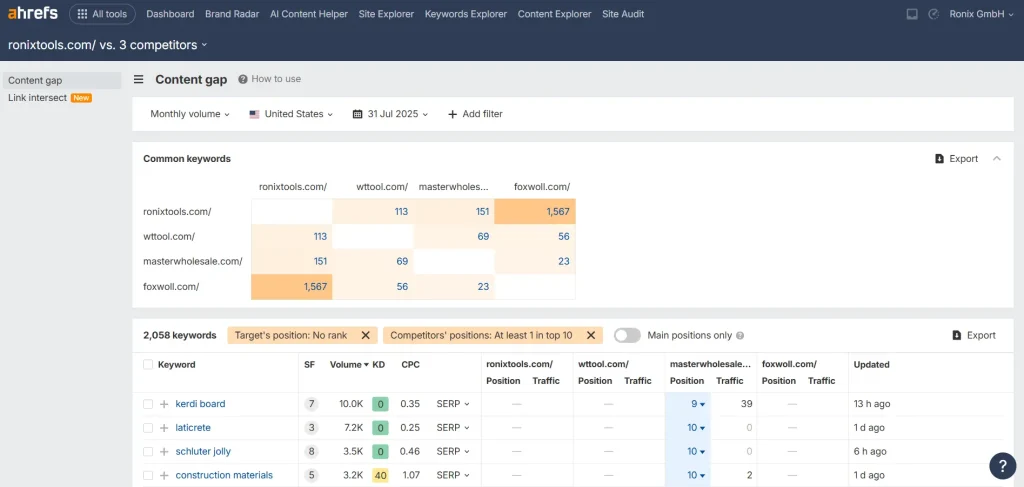Open the kerdi board keyword
1024x487 pixels.
point(200,404)
